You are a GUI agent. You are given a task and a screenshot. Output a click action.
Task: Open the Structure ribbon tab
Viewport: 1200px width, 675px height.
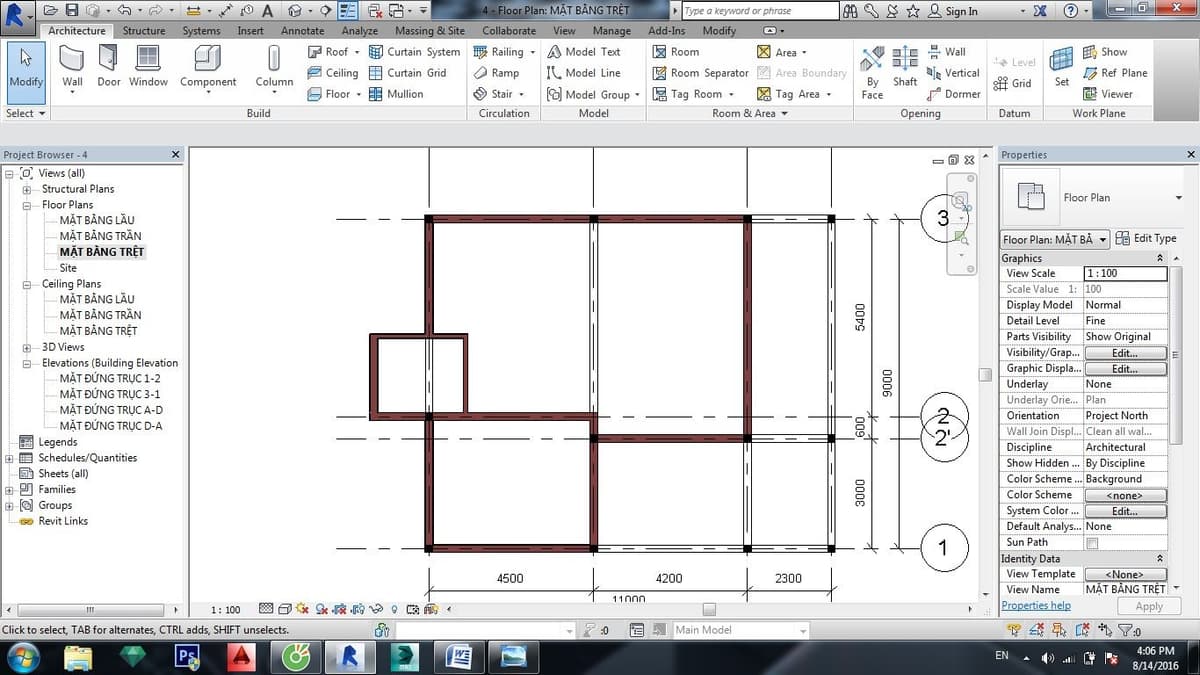[144, 31]
